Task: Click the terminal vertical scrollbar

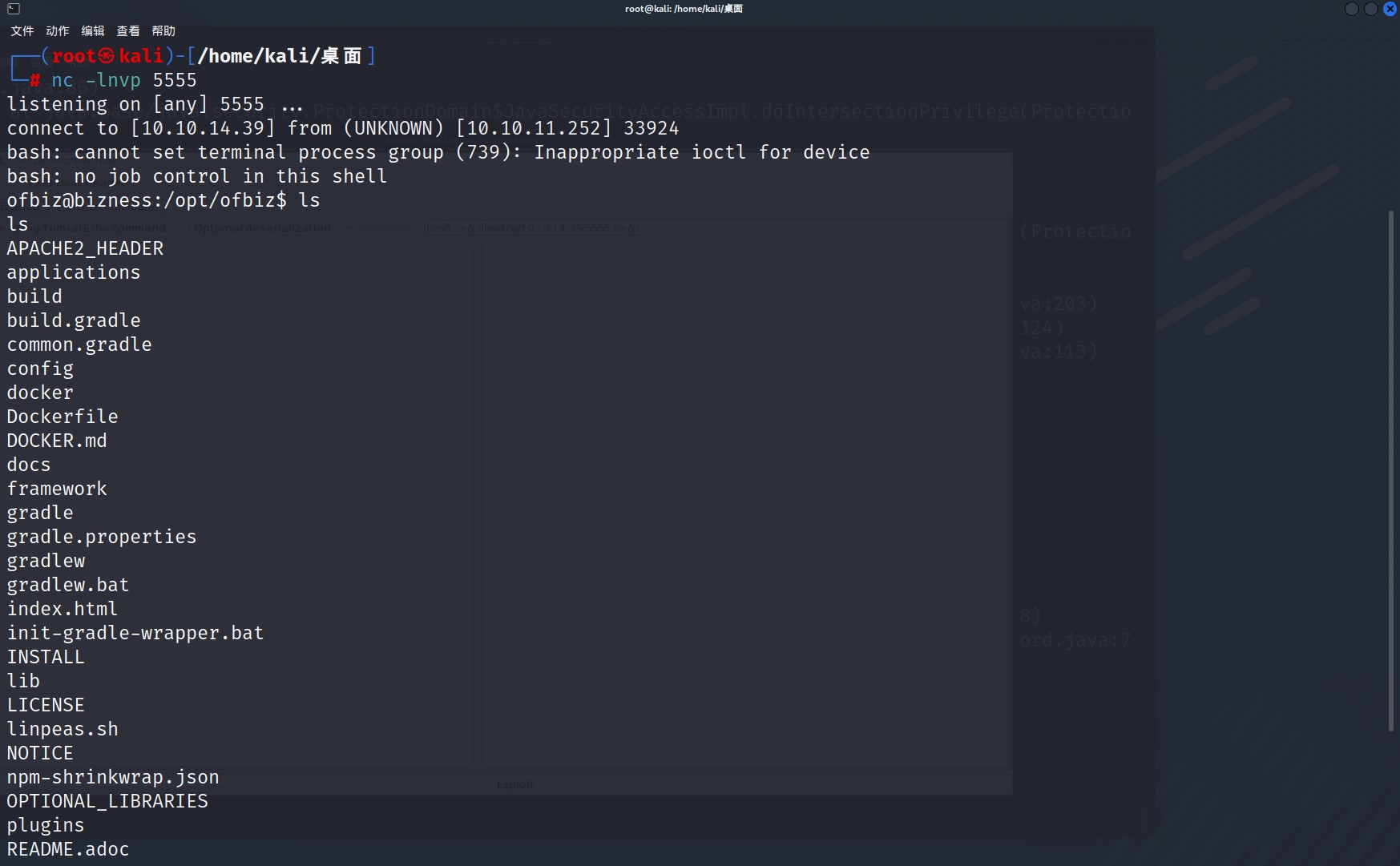Action: [x=1392, y=470]
